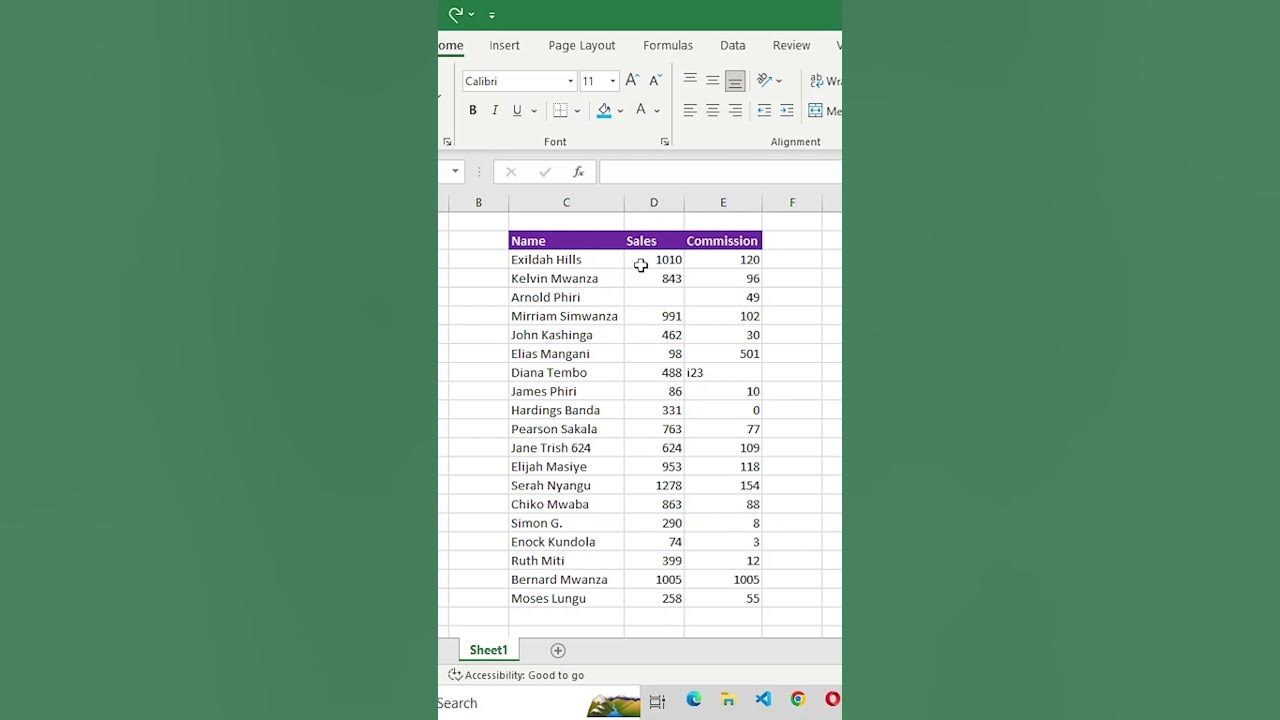
Task: Click Accessibility: Good to go status
Action: click(x=516, y=675)
